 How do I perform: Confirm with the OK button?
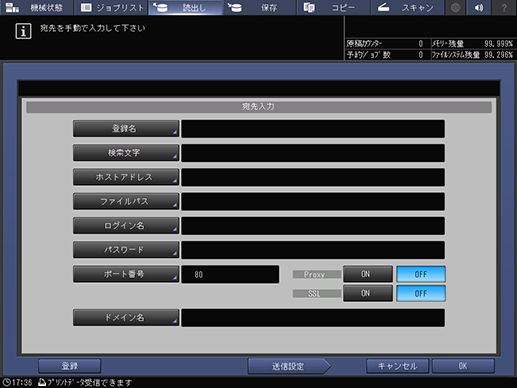pos(463,366)
